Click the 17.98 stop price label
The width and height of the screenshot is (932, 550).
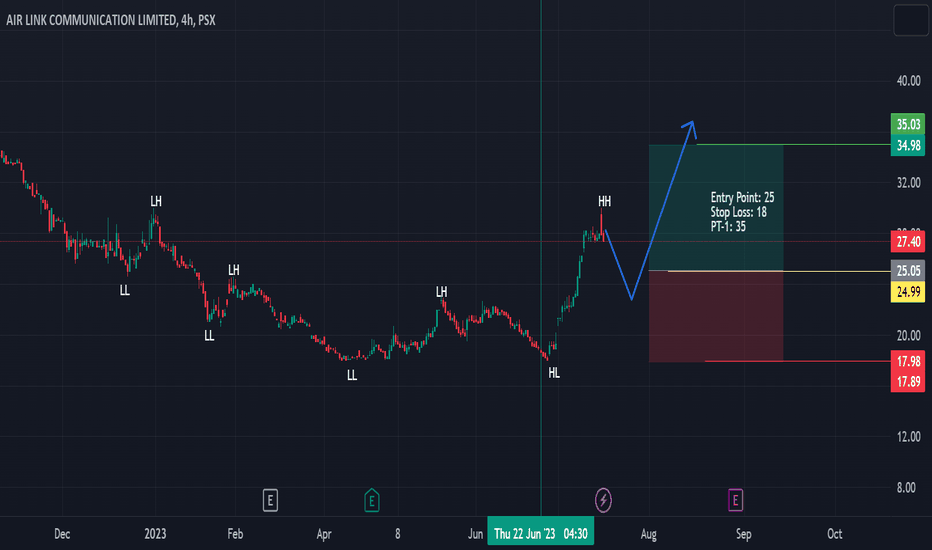(x=908, y=361)
